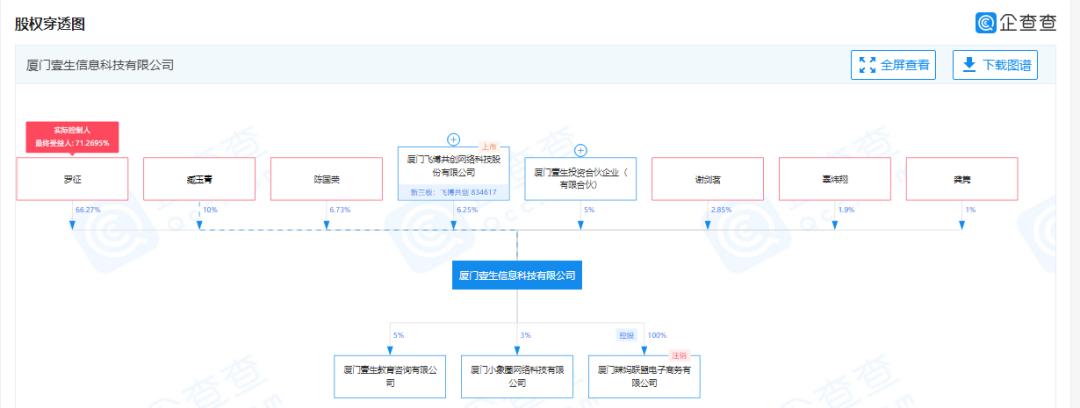This screenshot has width=1080, height=408.
Task: Click the 3% stake label
Action: (526, 335)
